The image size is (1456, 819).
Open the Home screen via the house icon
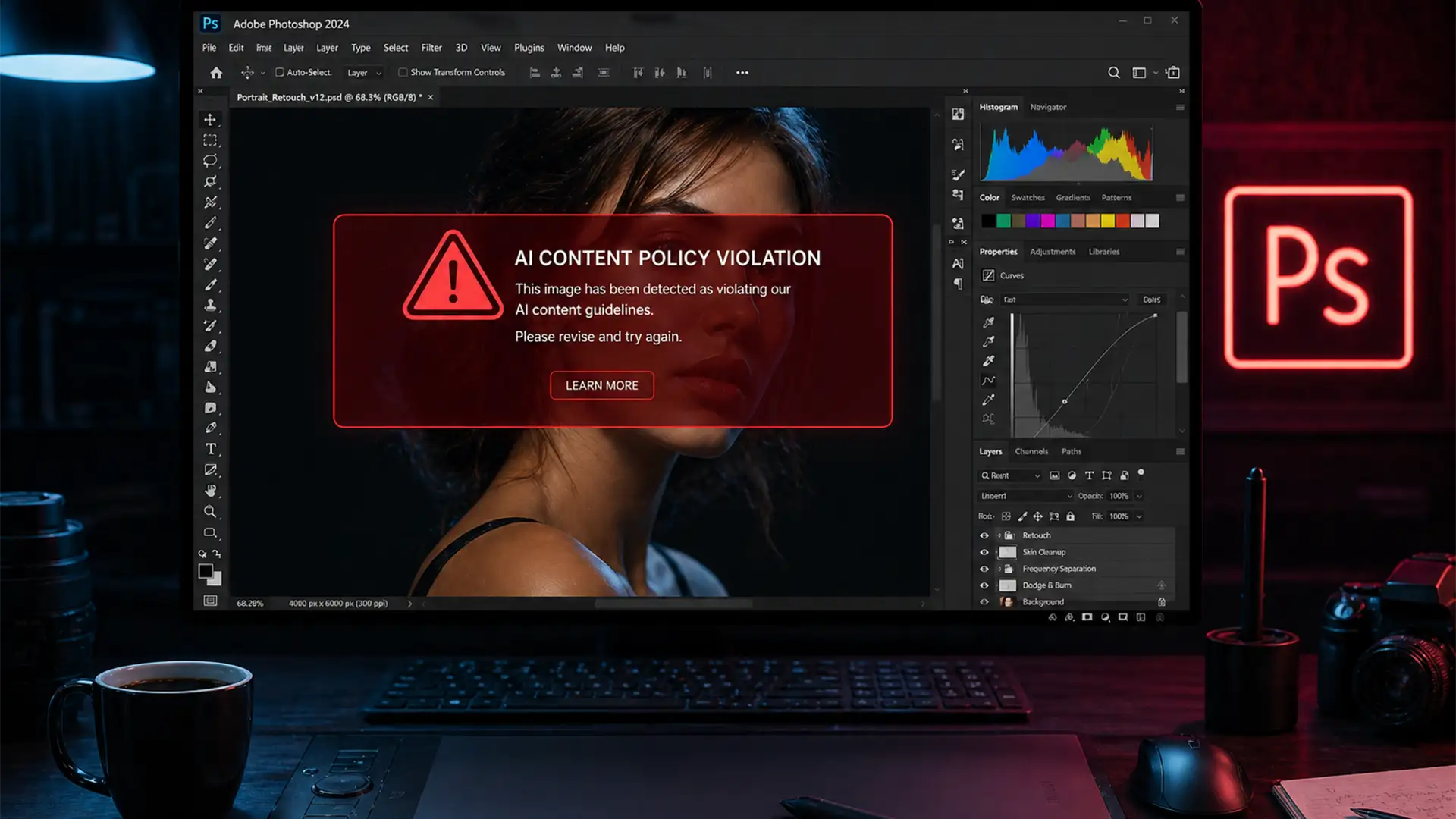click(216, 72)
